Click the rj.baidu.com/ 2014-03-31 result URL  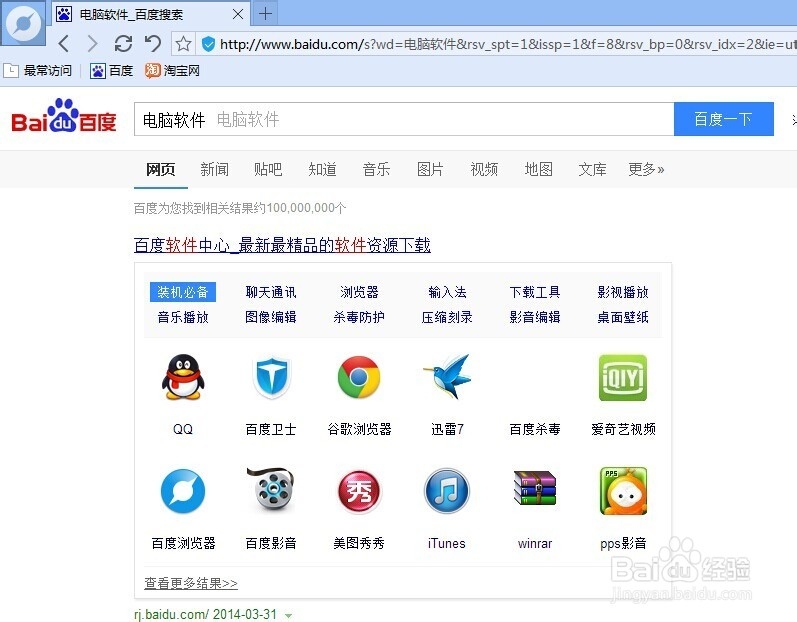point(205,614)
